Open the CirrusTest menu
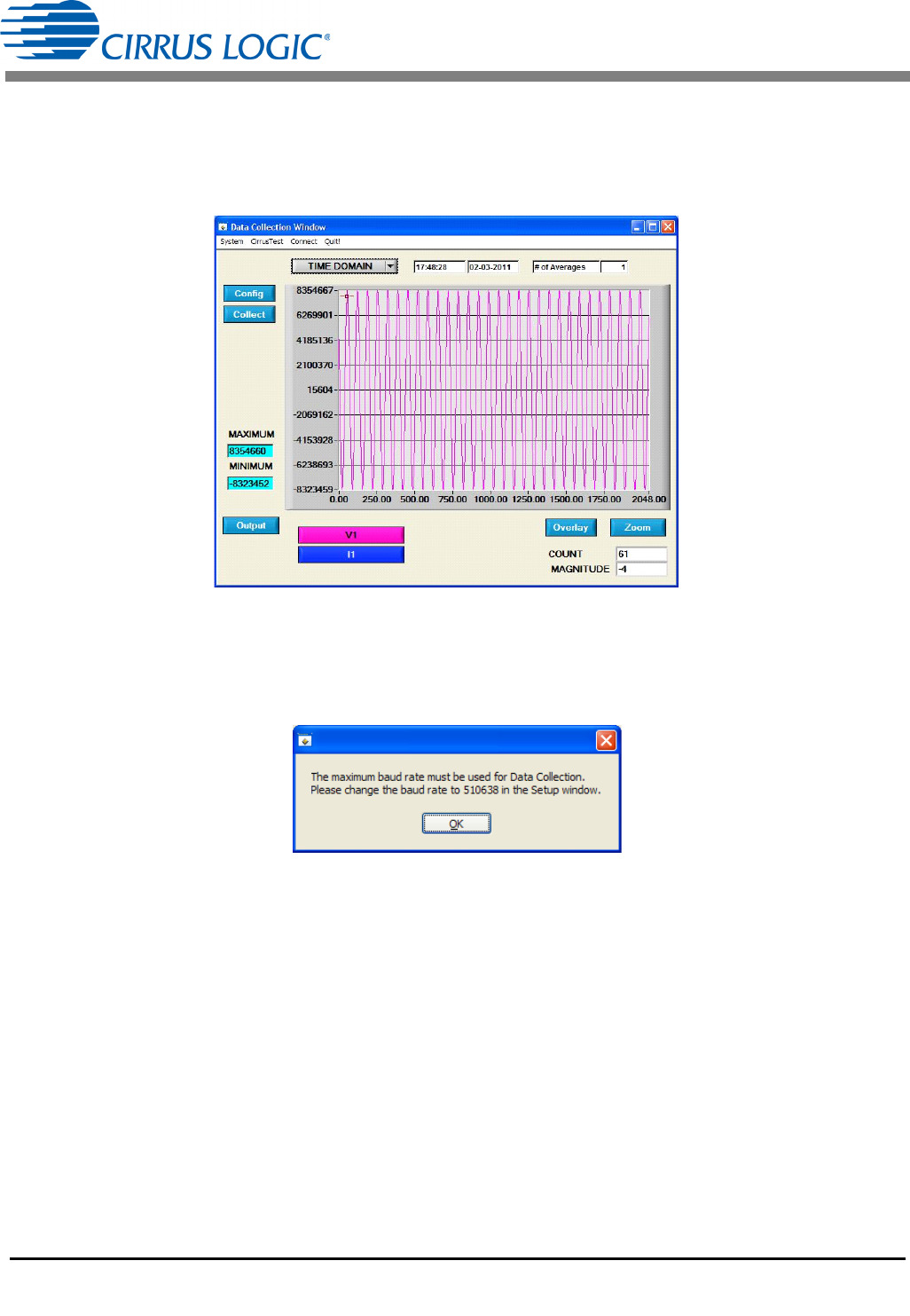This screenshot has height=1316, width=910. (267, 241)
